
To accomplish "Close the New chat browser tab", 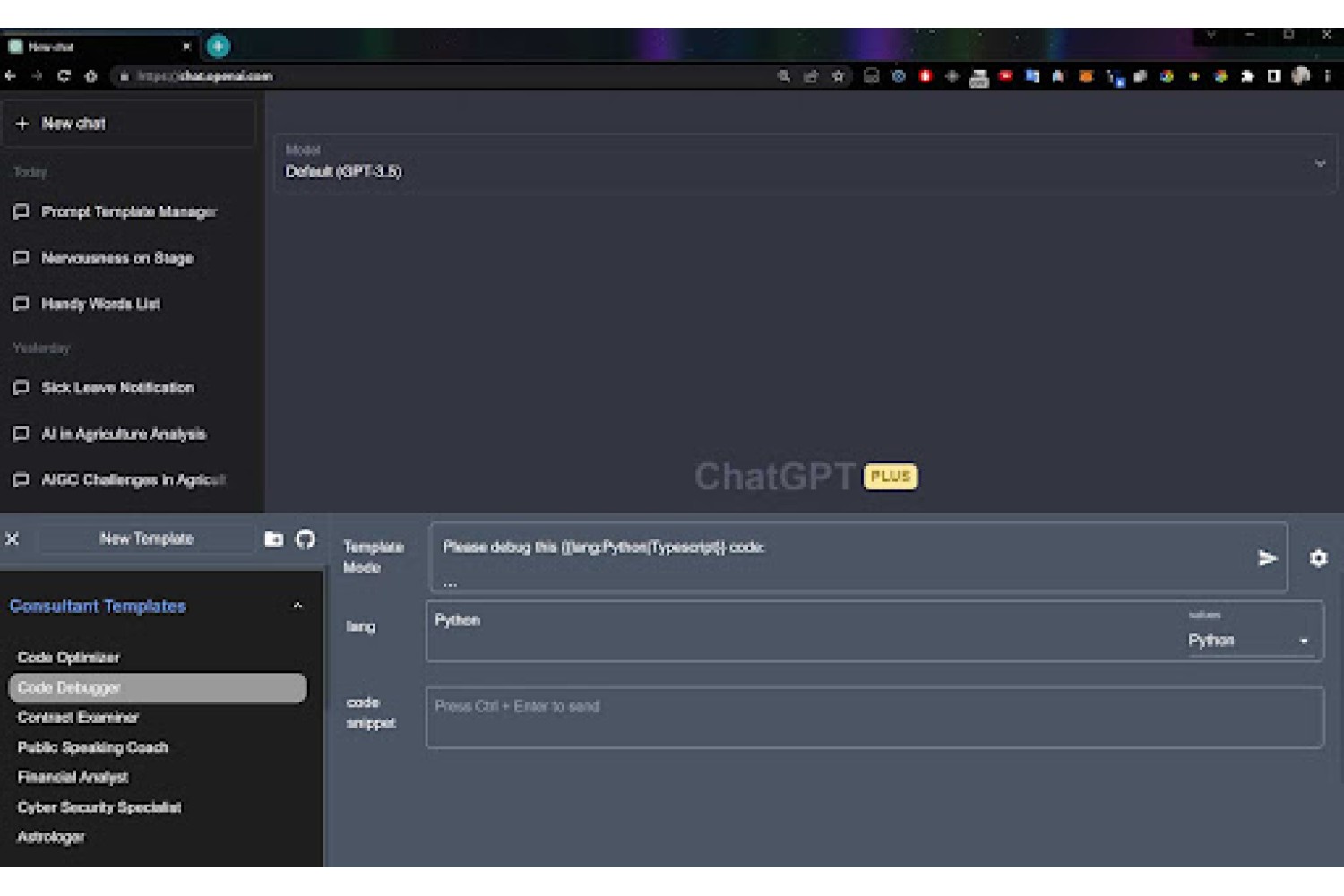I will click(186, 47).
